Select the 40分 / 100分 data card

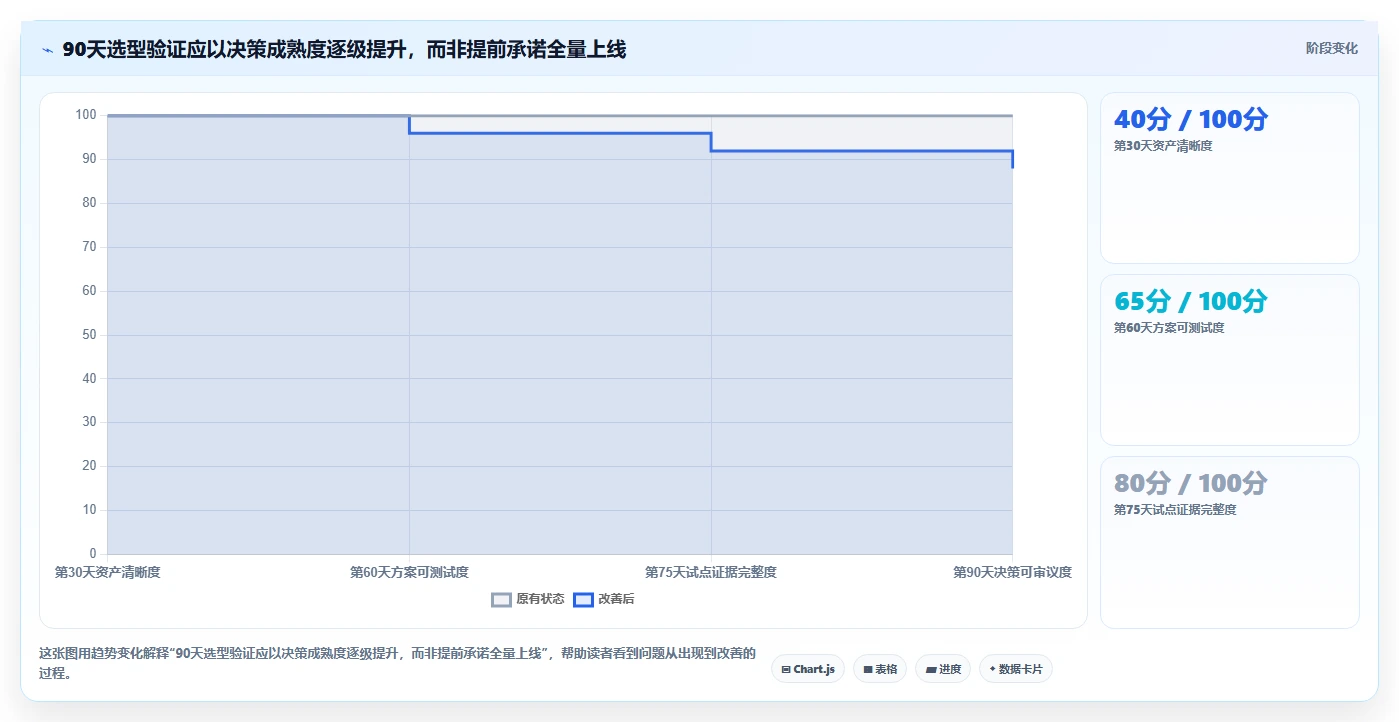tap(1230, 178)
